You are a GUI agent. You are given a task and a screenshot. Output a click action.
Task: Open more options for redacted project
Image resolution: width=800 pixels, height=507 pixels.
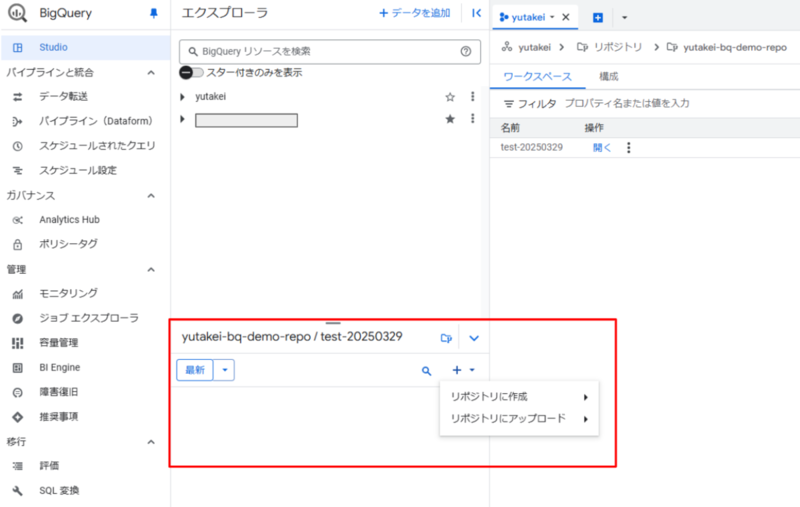point(472,119)
